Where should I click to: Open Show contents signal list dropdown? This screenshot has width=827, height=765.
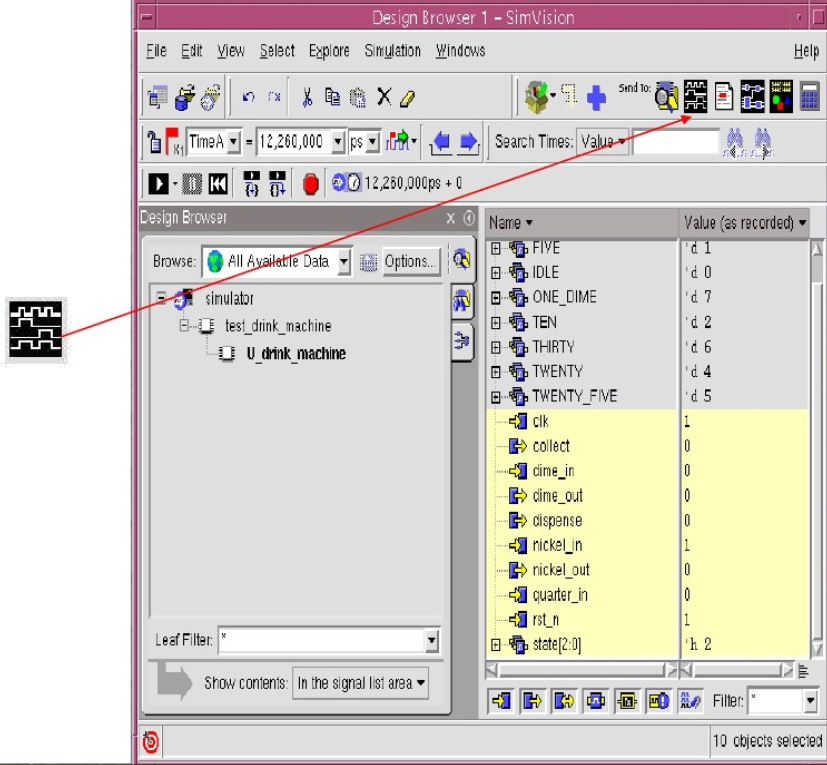point(360,683)
